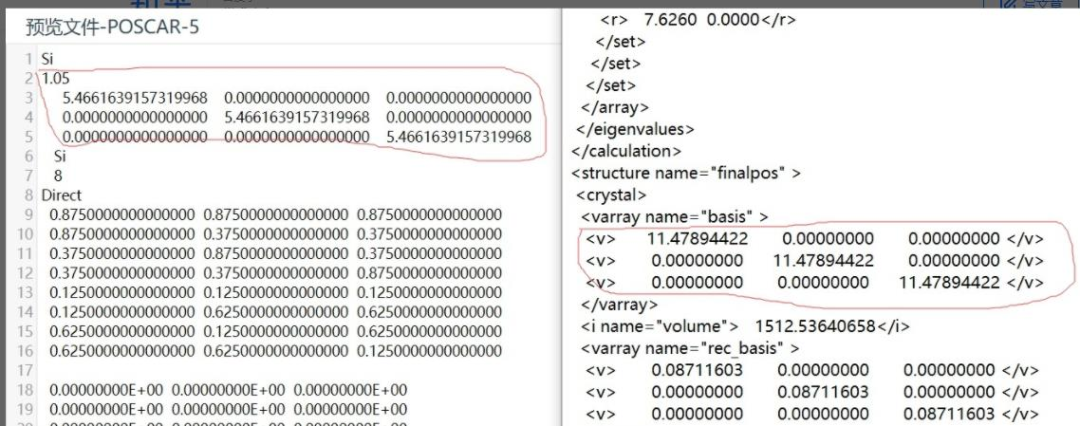Click the '</calculation>' closing tag

coord(626,151)
